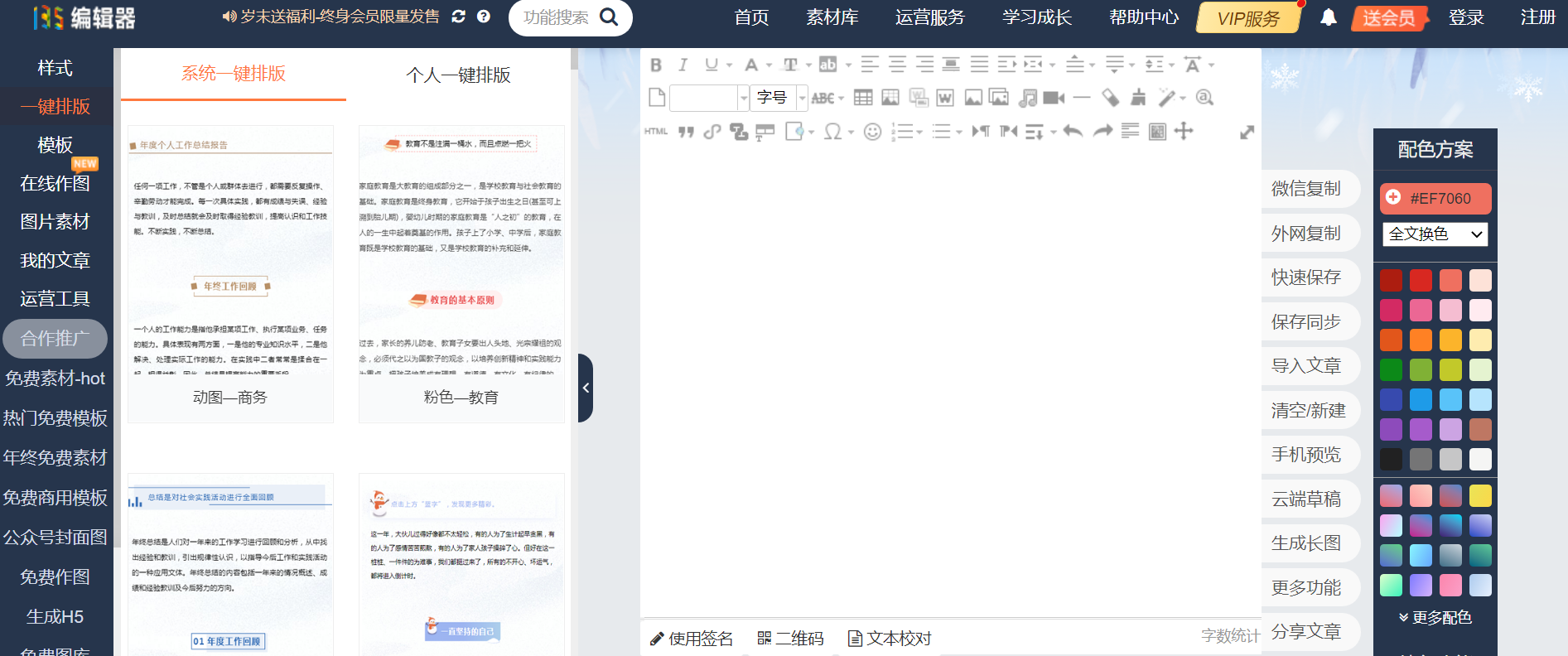The width and height of the screenshot is (1568, 656).
Task: Pick the purple color swatch
Action: click(1391, 429)
